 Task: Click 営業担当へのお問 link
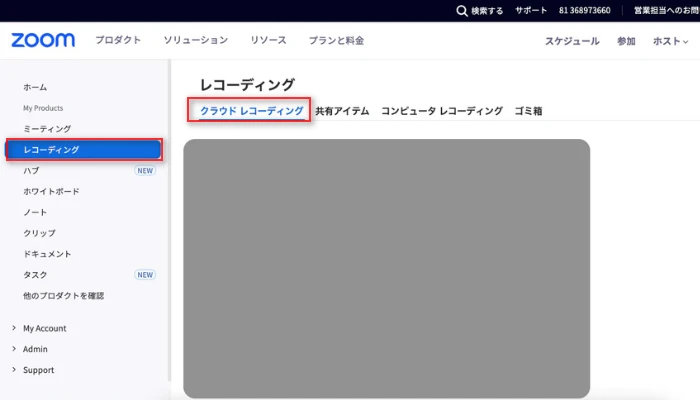pyautogui.click(x=666, y=10)
